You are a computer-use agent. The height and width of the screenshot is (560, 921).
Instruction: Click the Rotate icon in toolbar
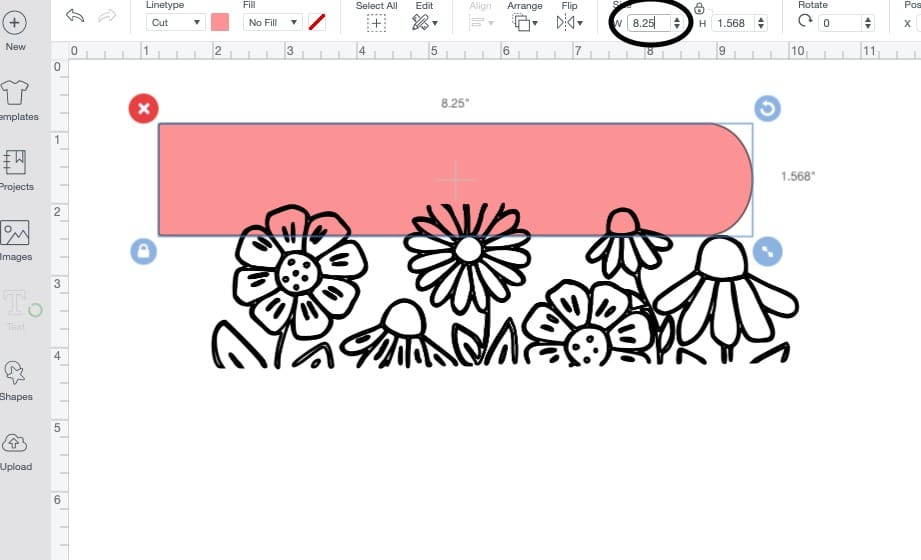click(805, 21)
